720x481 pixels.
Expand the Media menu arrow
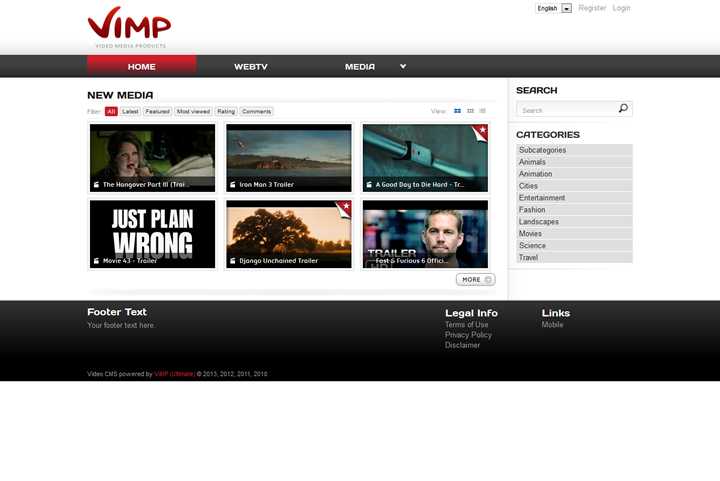point(403,67)
